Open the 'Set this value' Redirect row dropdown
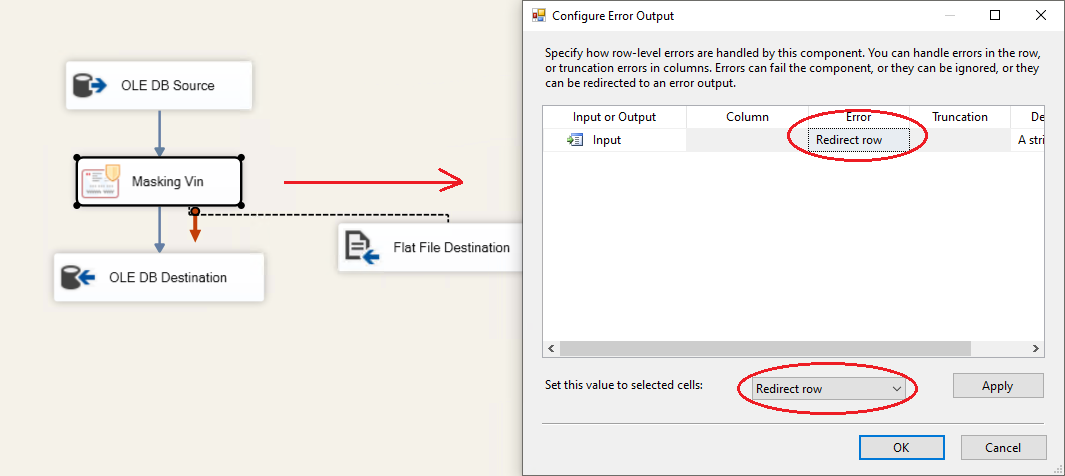This screenshot has height=476, width=1065. (828, 388)
